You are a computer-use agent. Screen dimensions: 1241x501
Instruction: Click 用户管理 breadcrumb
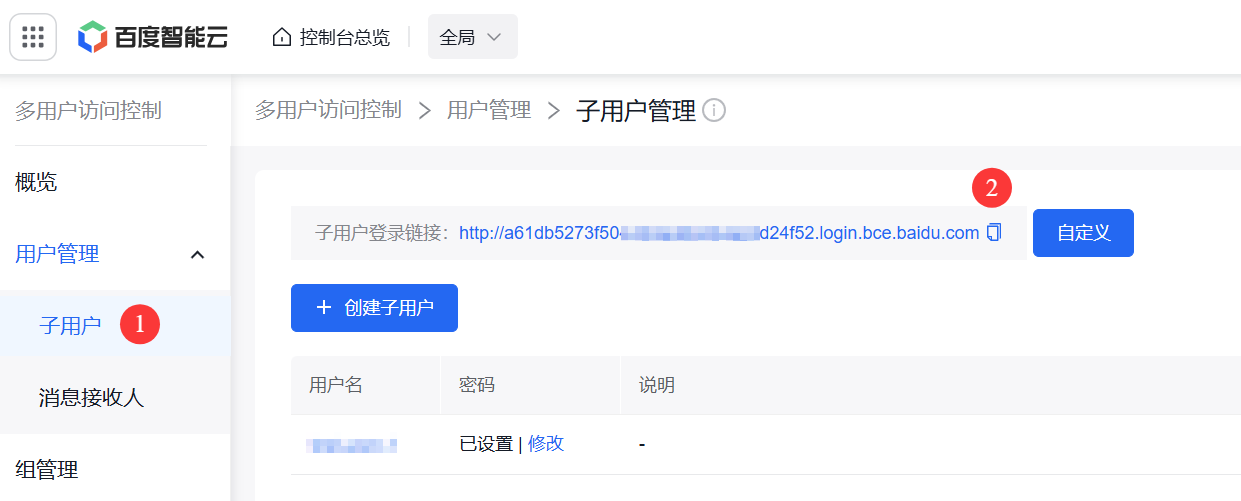[x=489, y=110]
